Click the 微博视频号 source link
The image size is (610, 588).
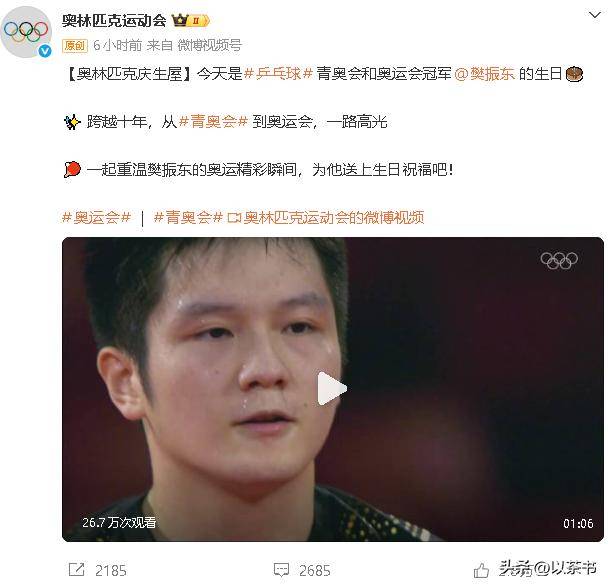click(x=209, y=46)
